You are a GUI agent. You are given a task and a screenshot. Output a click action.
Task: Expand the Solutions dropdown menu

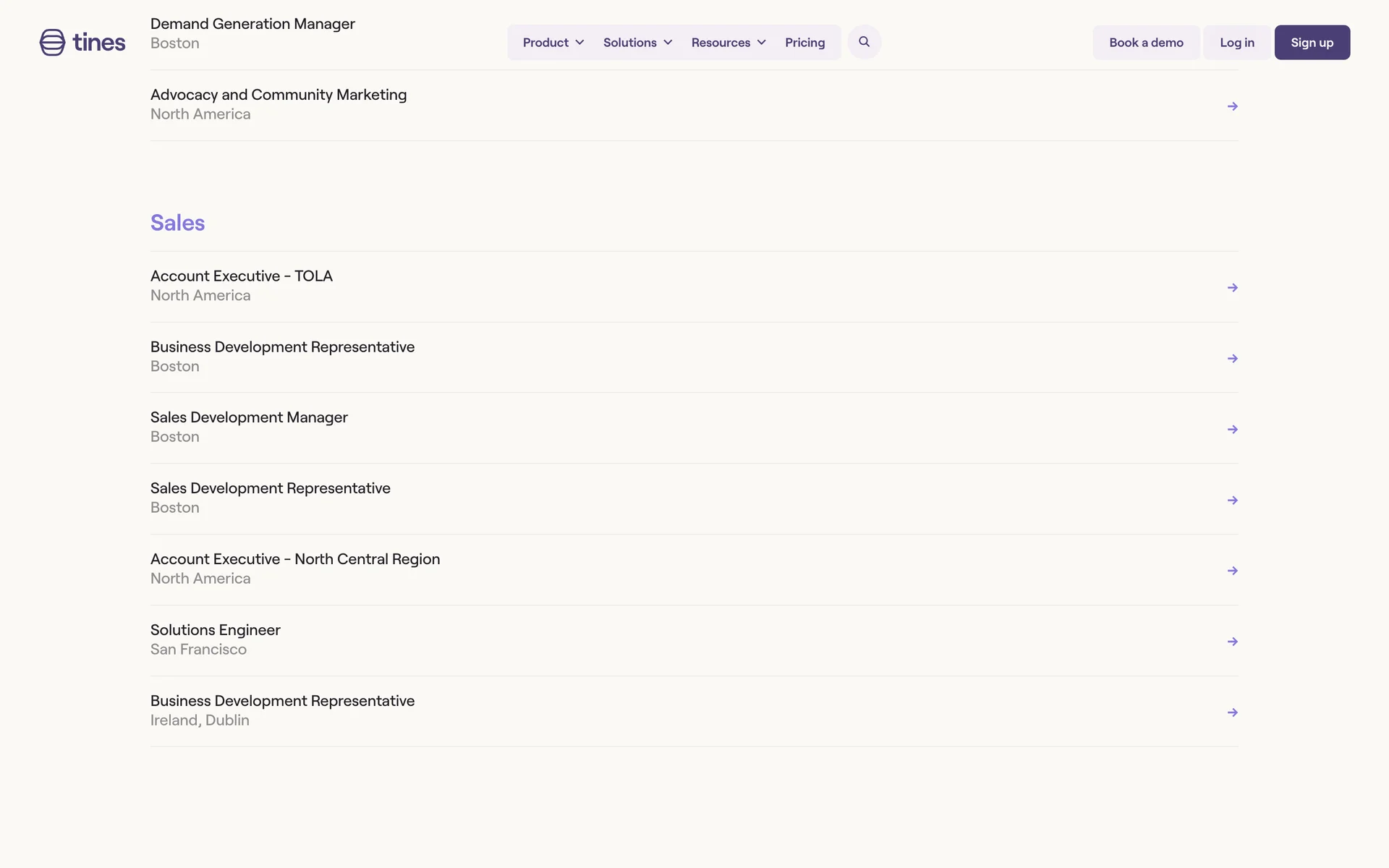(637, 43)
